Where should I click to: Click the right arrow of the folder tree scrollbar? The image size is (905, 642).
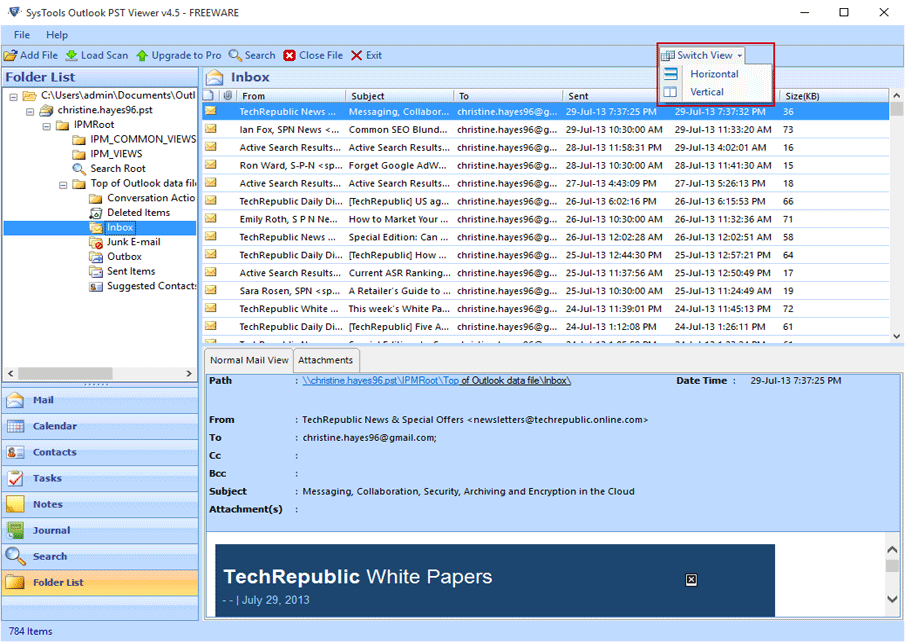pyautogui.click(x=189, y=374)
